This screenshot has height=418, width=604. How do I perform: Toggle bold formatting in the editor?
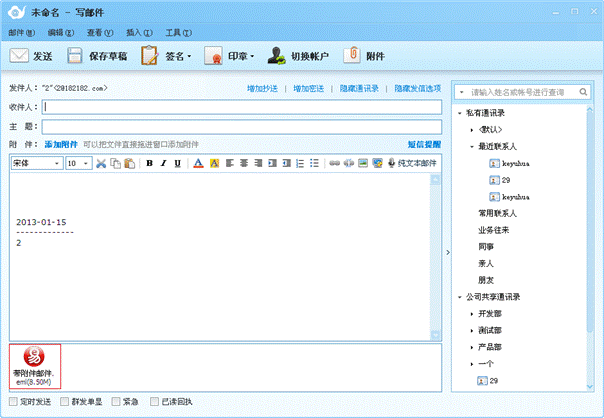149,163
